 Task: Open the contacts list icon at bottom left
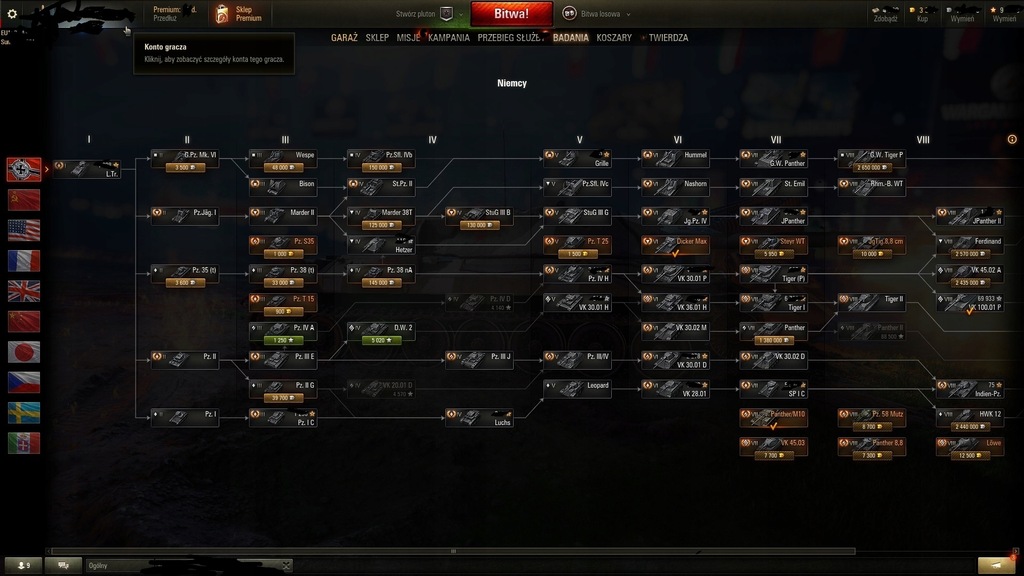(x=24, y=566)
